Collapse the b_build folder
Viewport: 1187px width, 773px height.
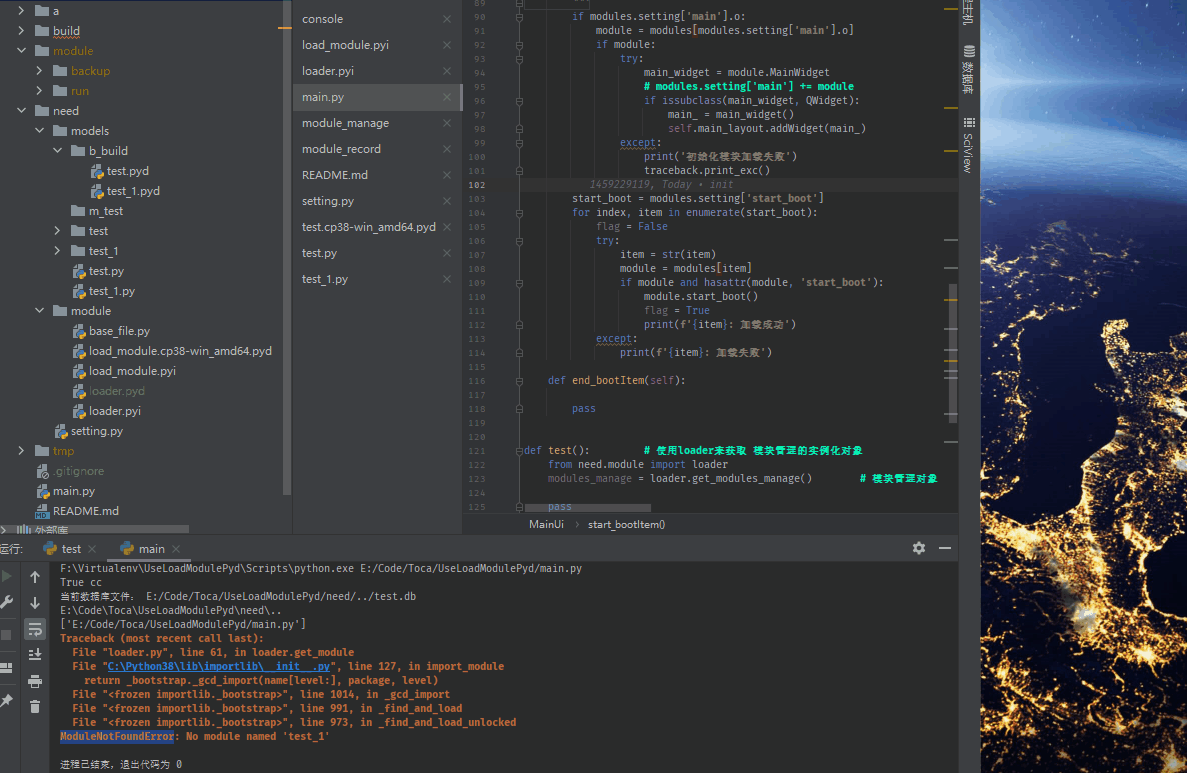[x=57, y=150]
